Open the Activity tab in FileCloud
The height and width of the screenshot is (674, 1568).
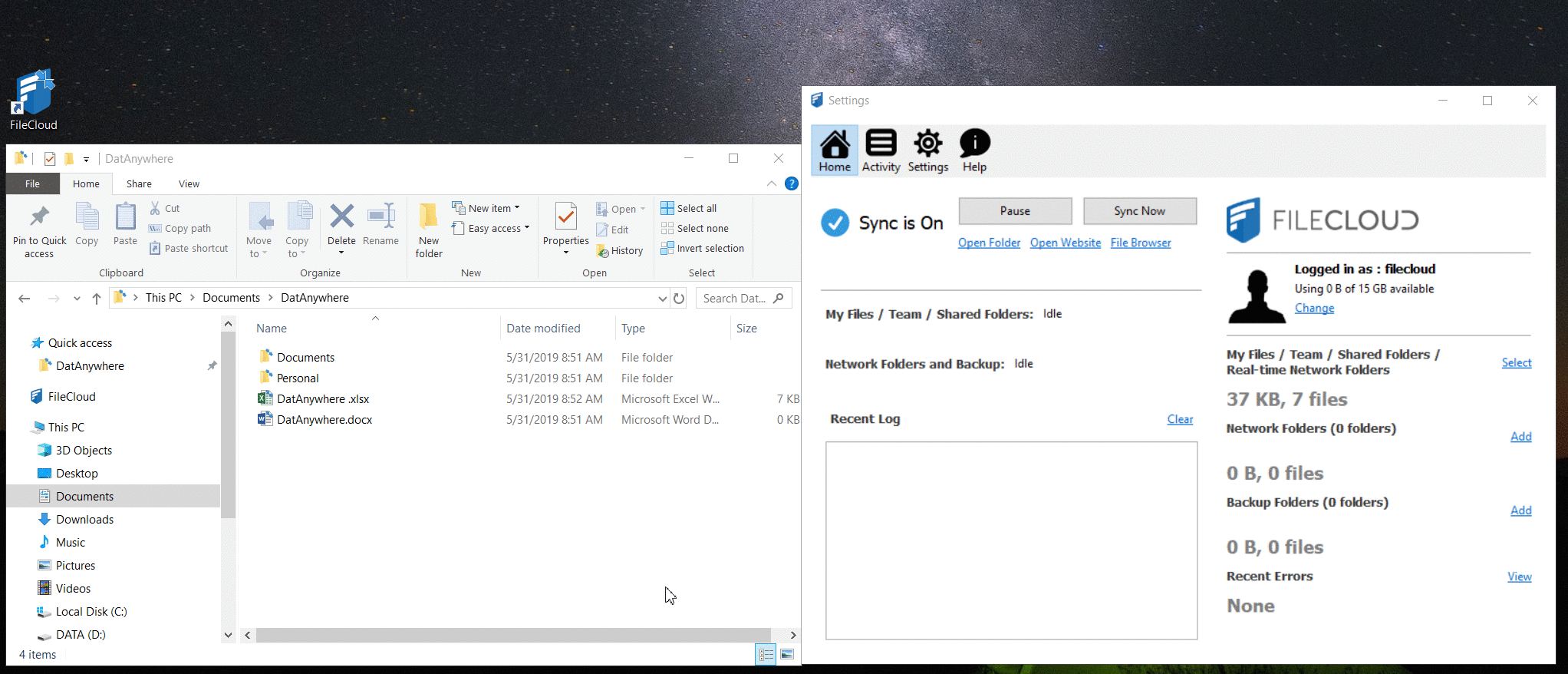tap(881, 150)
